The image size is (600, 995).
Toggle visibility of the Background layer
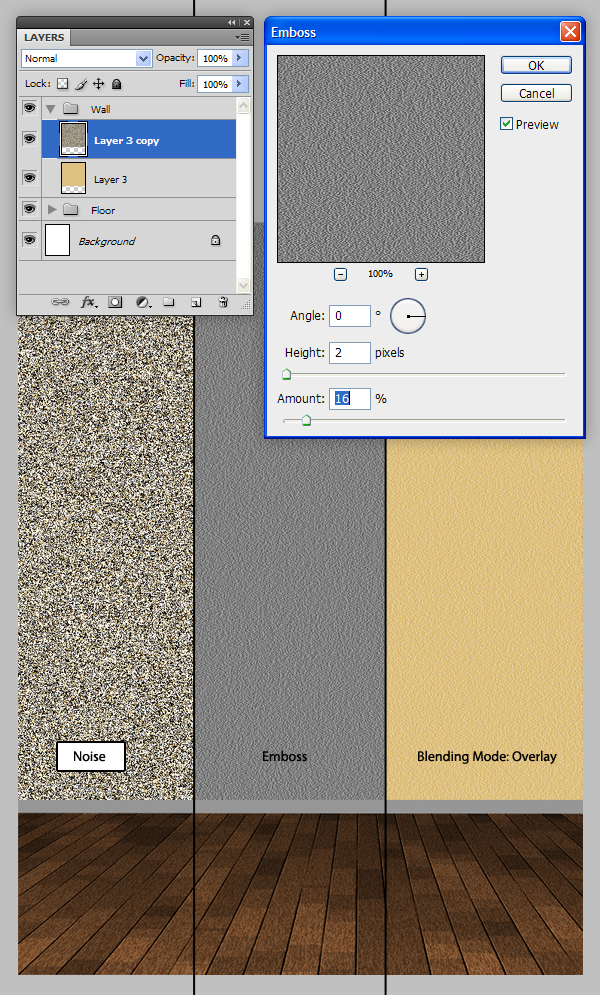pos(29,240)
